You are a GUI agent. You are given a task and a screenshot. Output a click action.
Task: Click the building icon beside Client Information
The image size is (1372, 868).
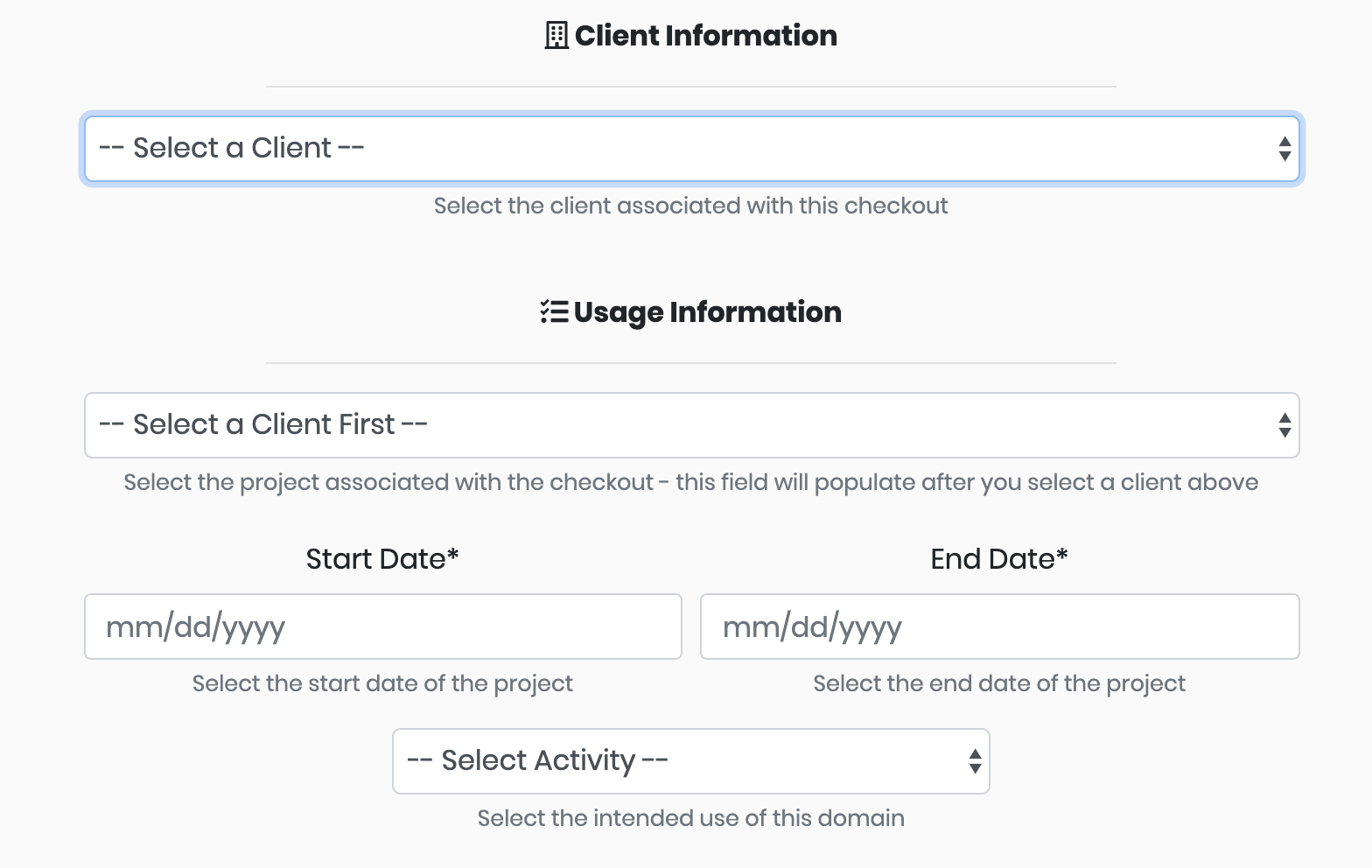pos(556,36)
